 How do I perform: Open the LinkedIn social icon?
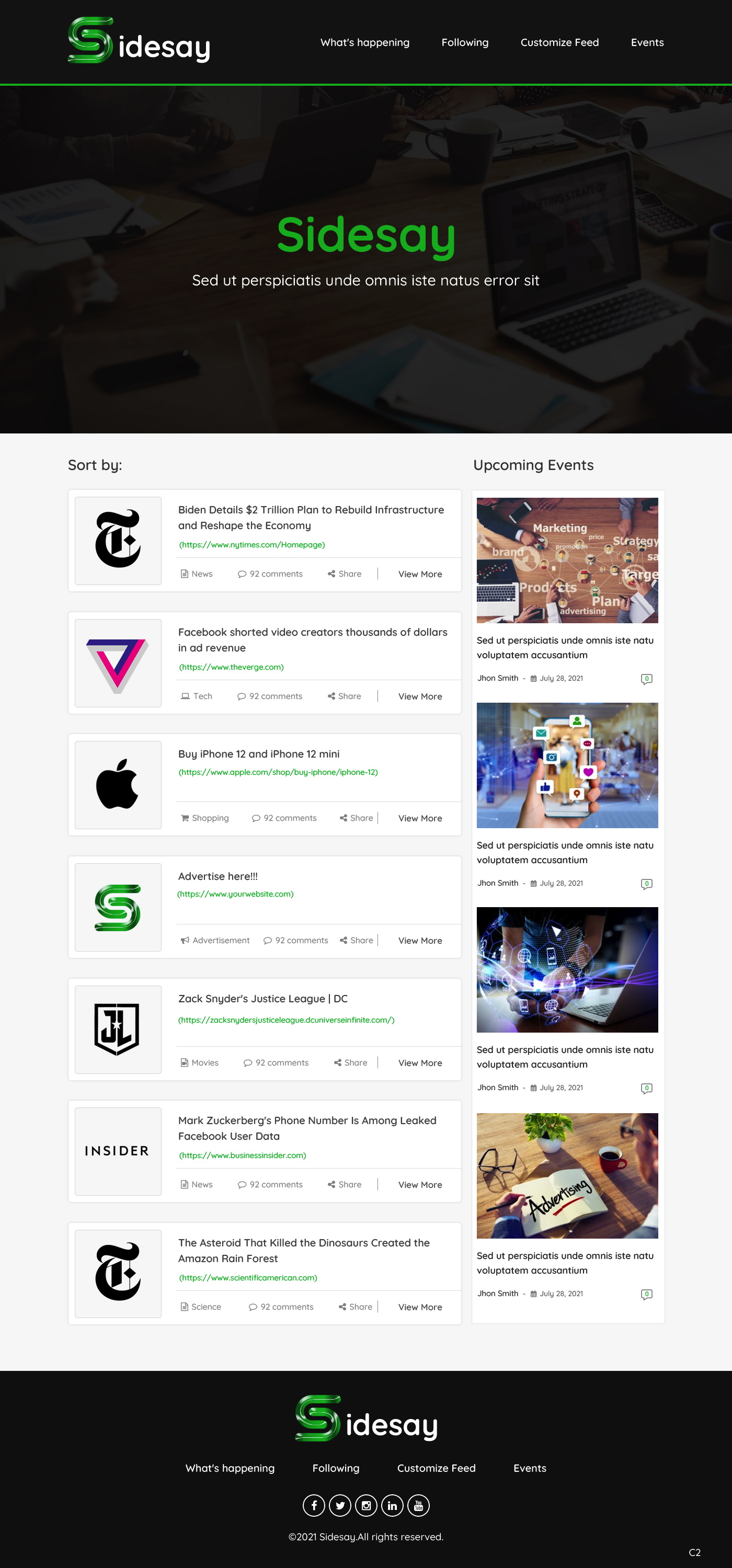[x=392, y=1505]
